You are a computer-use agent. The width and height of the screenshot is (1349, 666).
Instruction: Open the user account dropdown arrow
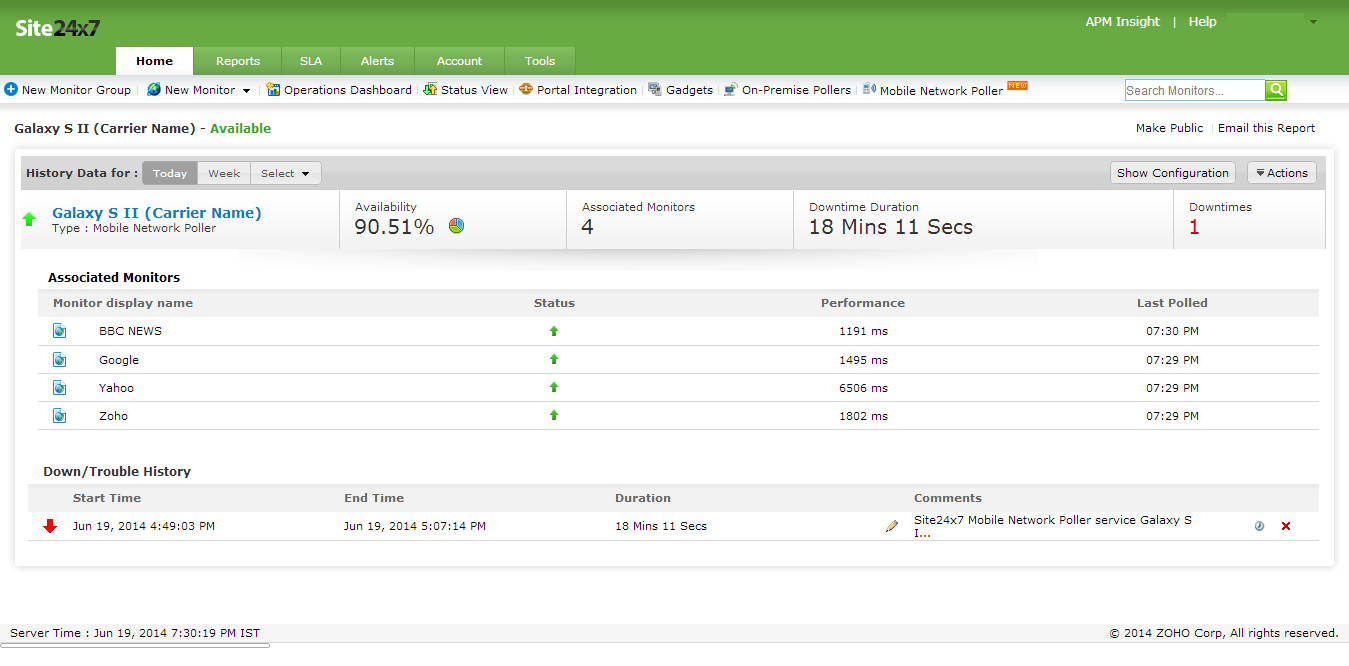1313,22
